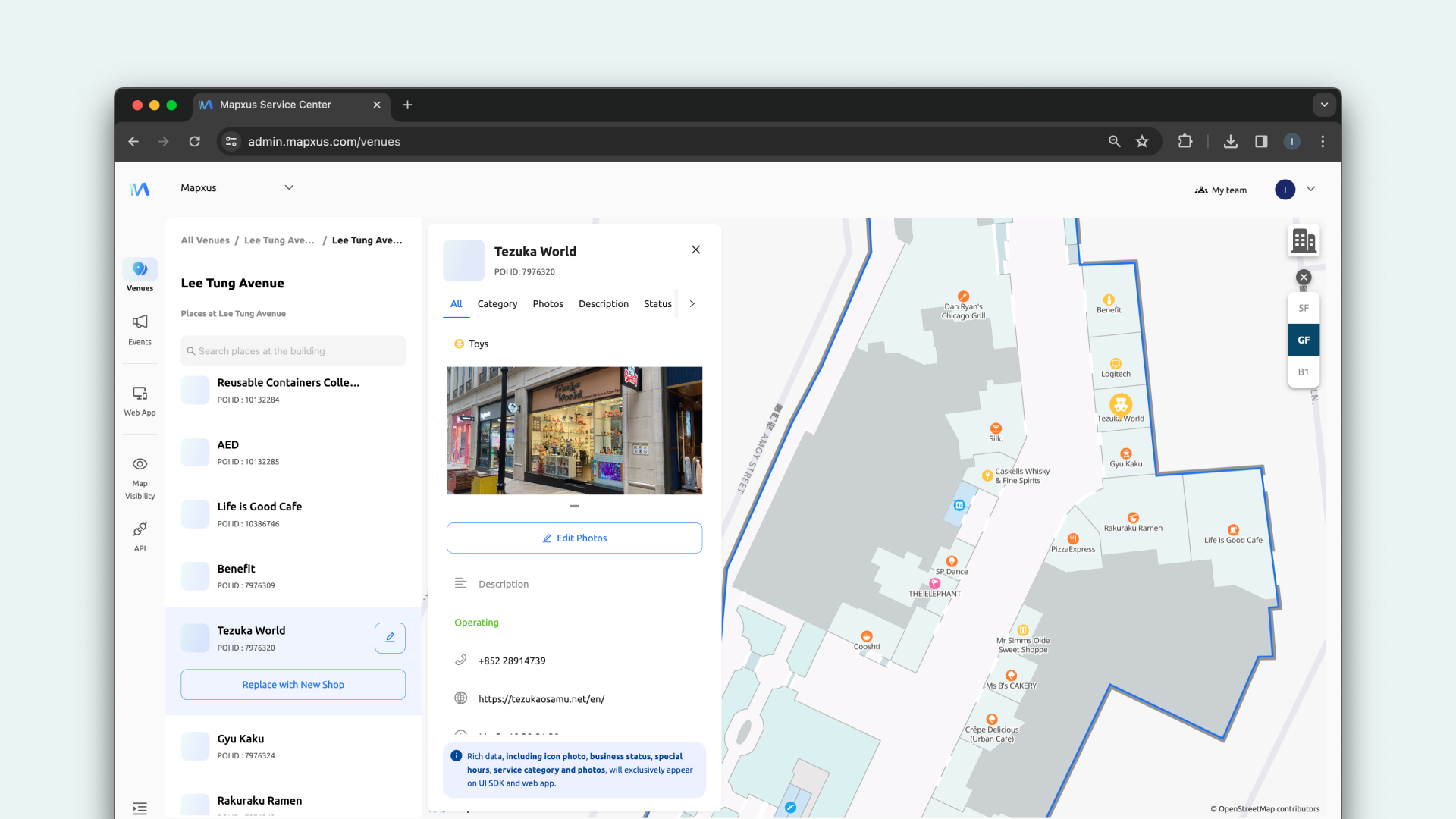
Task: Click Crêpe Delicious (Urban Cafe) marker
Action: (991, 720)
